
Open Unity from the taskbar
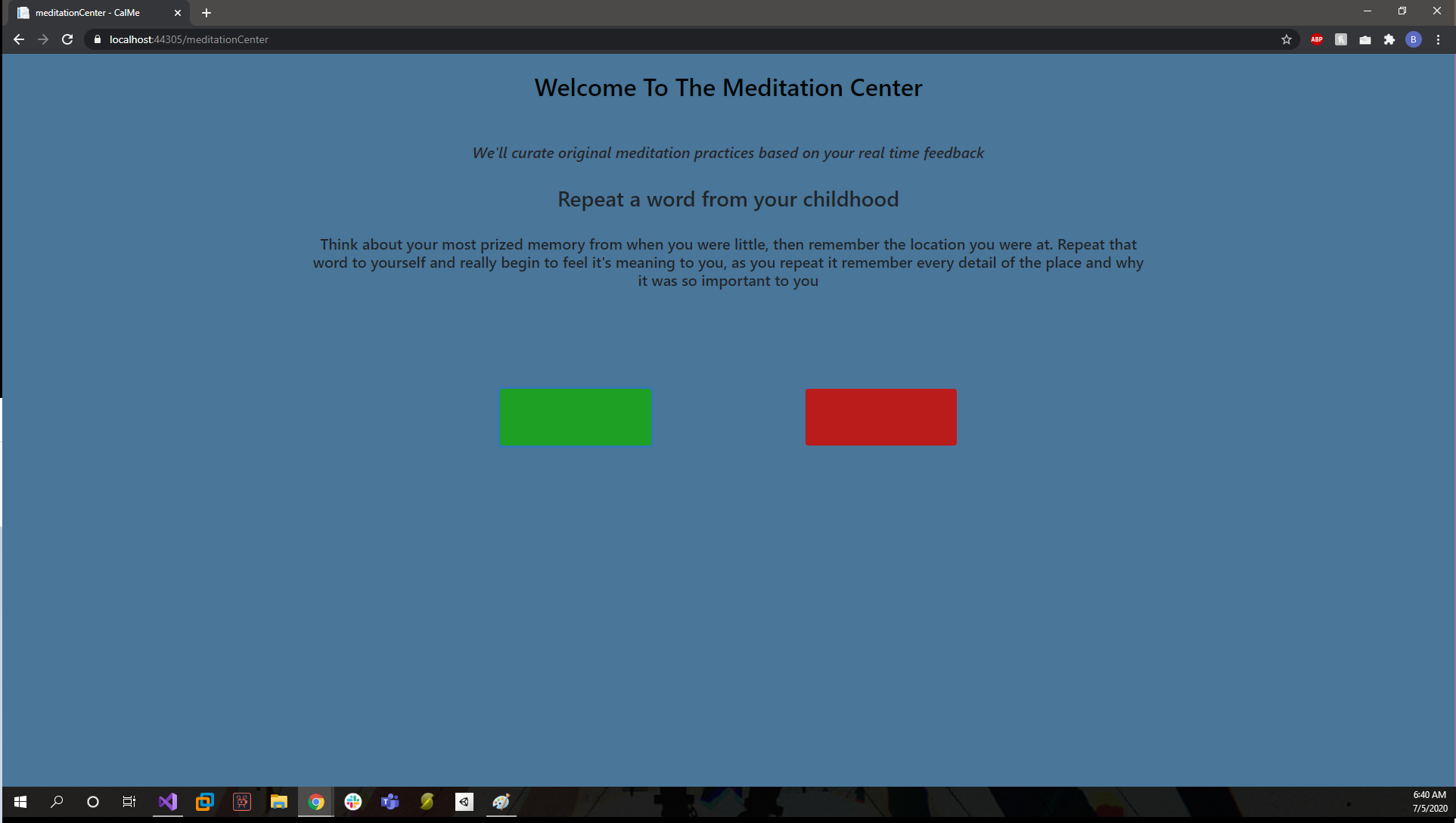(464, 802)
